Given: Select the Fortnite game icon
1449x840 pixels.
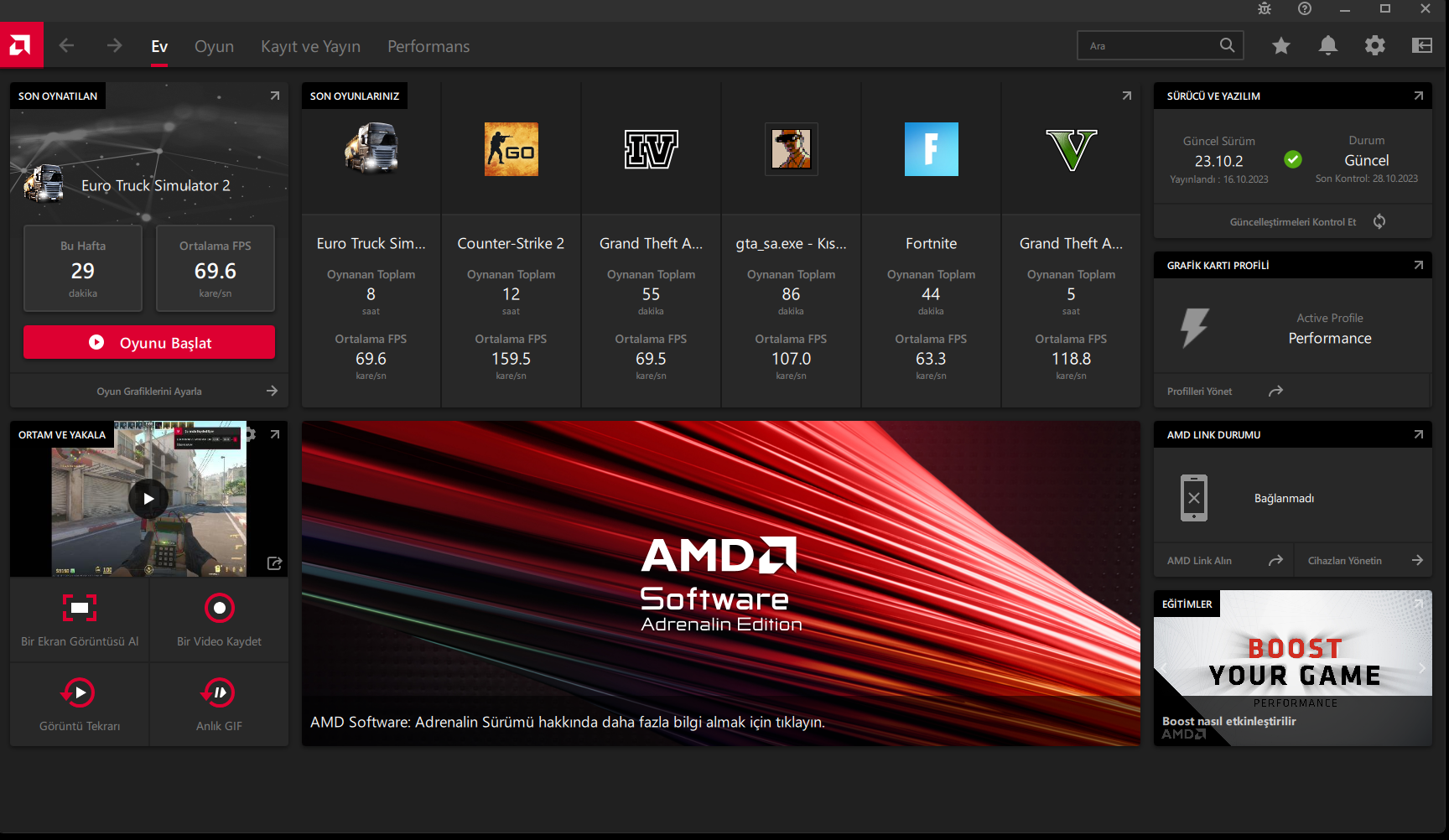Looking at the screenshot, I should coord(931,149).
